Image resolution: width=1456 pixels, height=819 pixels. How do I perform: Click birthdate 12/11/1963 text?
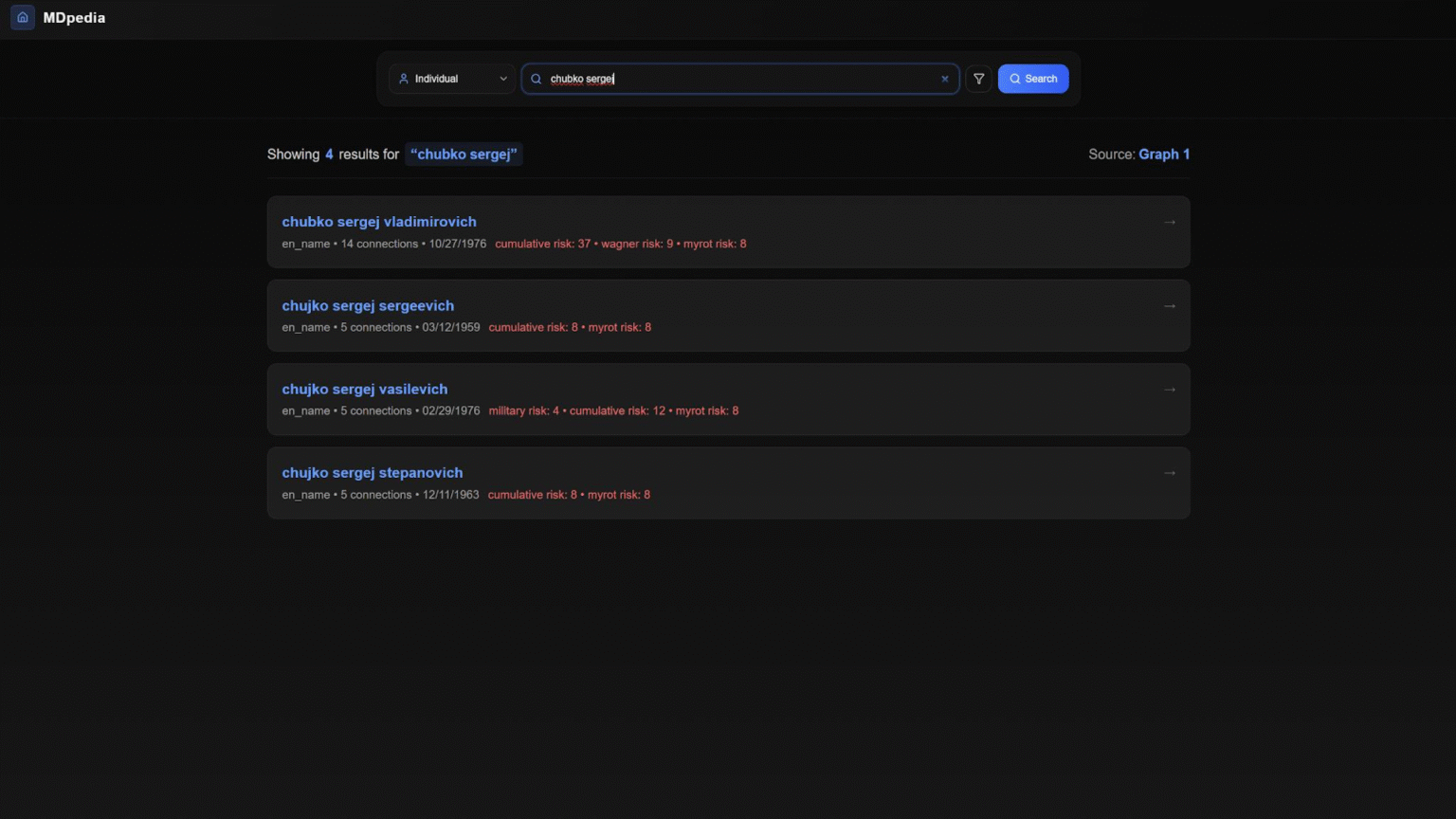(451, 495)
